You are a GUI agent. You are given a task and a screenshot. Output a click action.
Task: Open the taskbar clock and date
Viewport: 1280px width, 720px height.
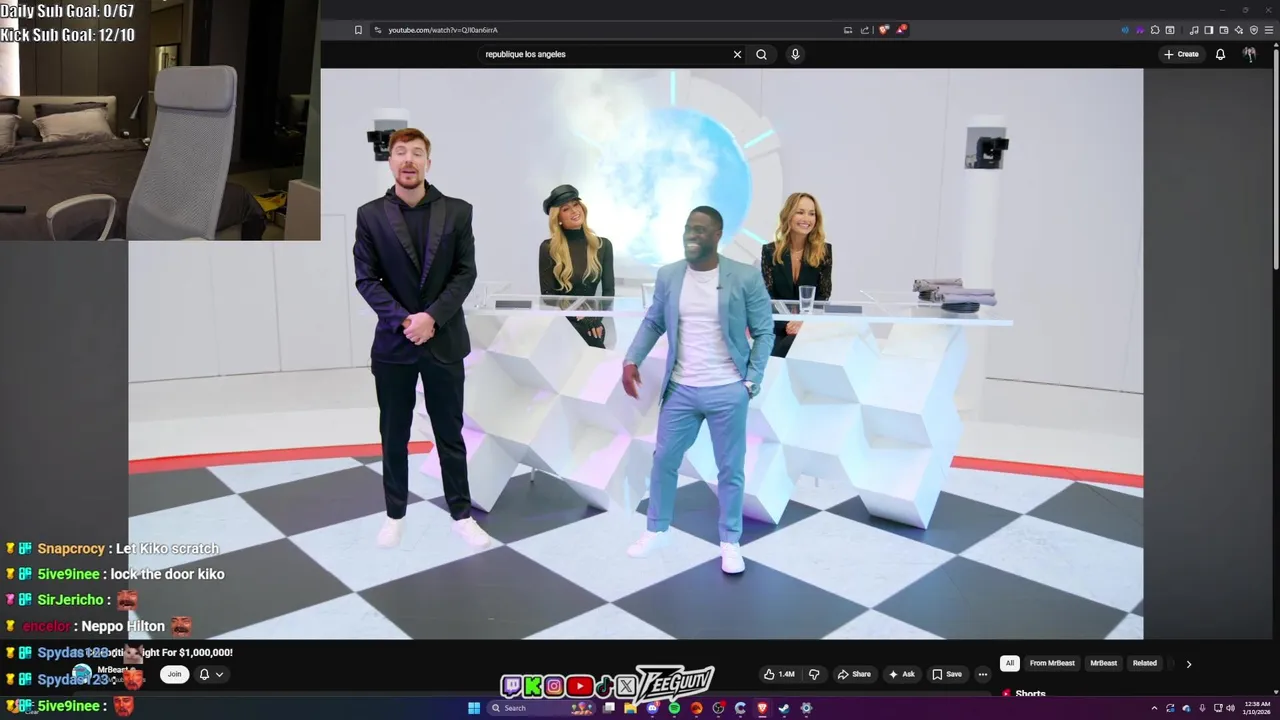[x=1258, y=708]
